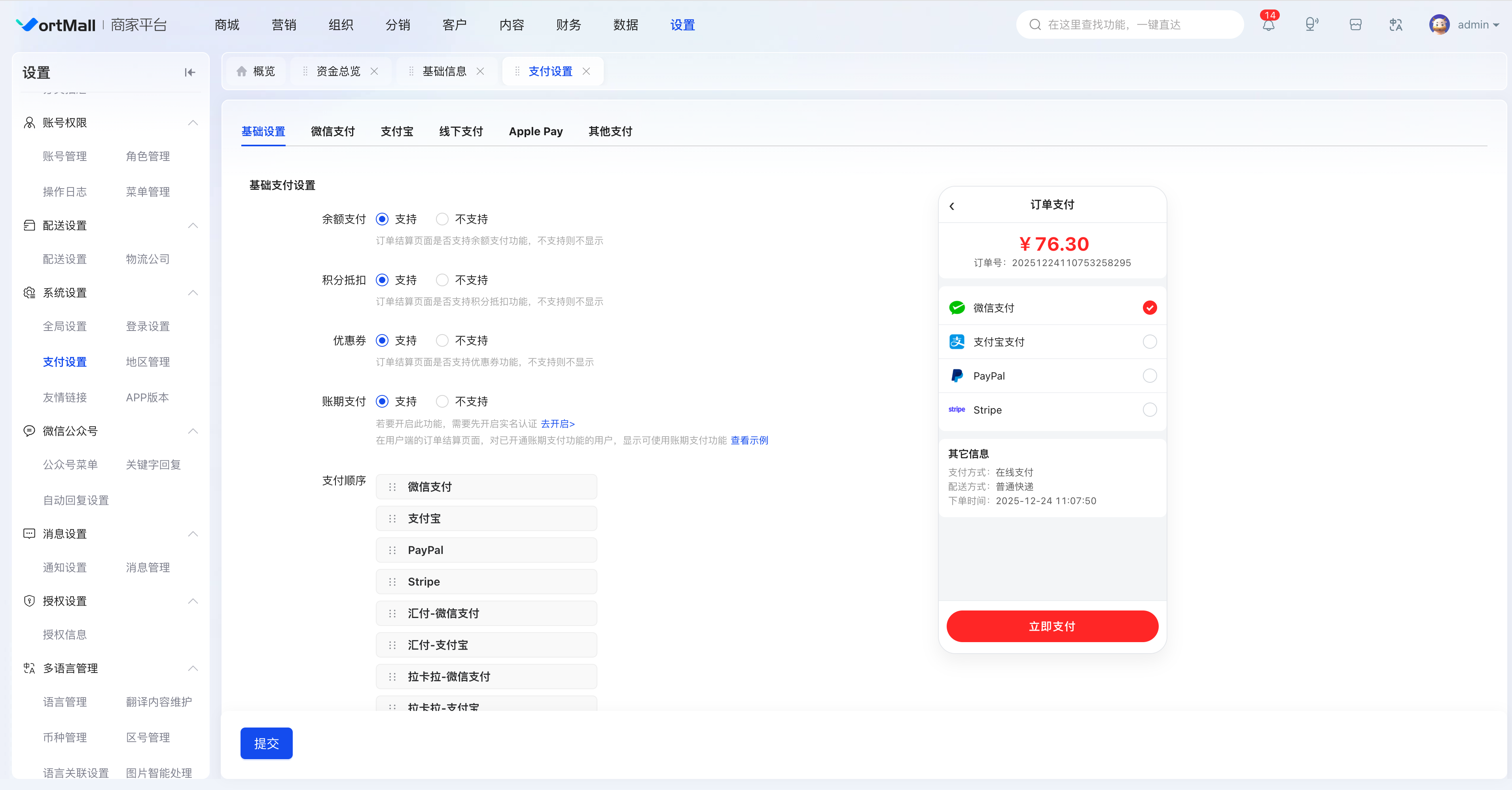Click the WeChat Pay logo in preview
1512x790 pixels.
pos(957,307)
